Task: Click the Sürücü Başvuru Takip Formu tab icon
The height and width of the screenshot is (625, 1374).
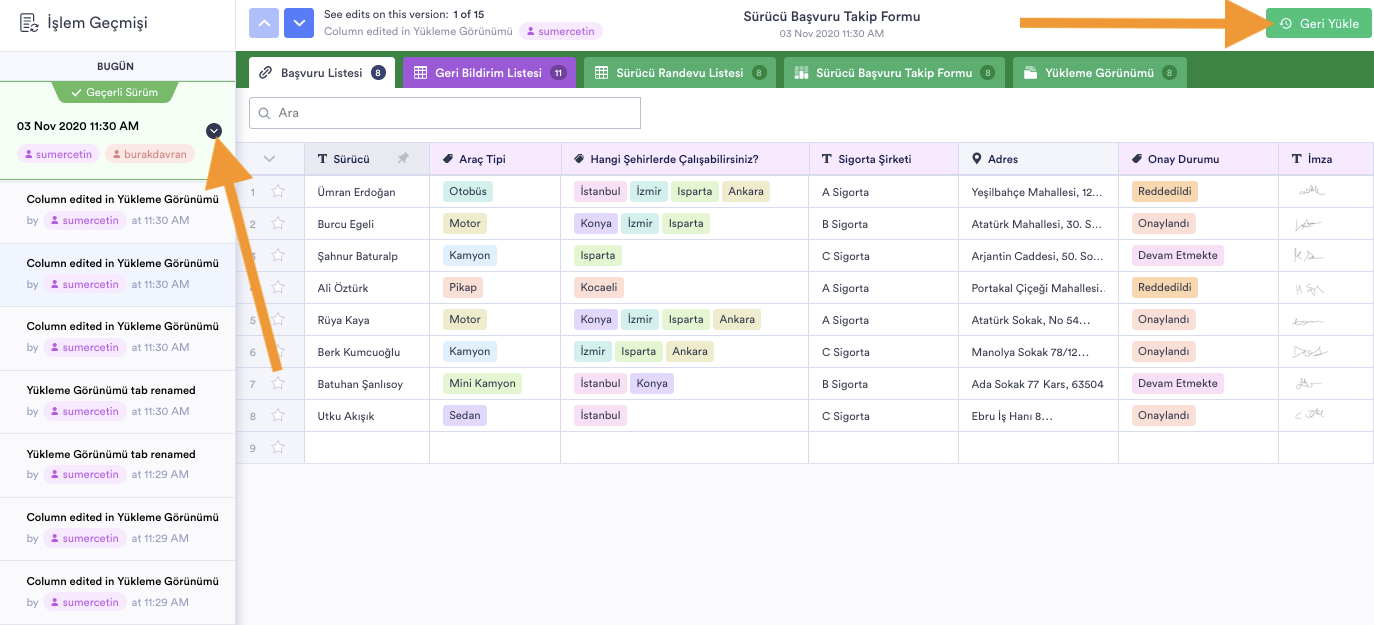Action: click(x=801, y=73)
